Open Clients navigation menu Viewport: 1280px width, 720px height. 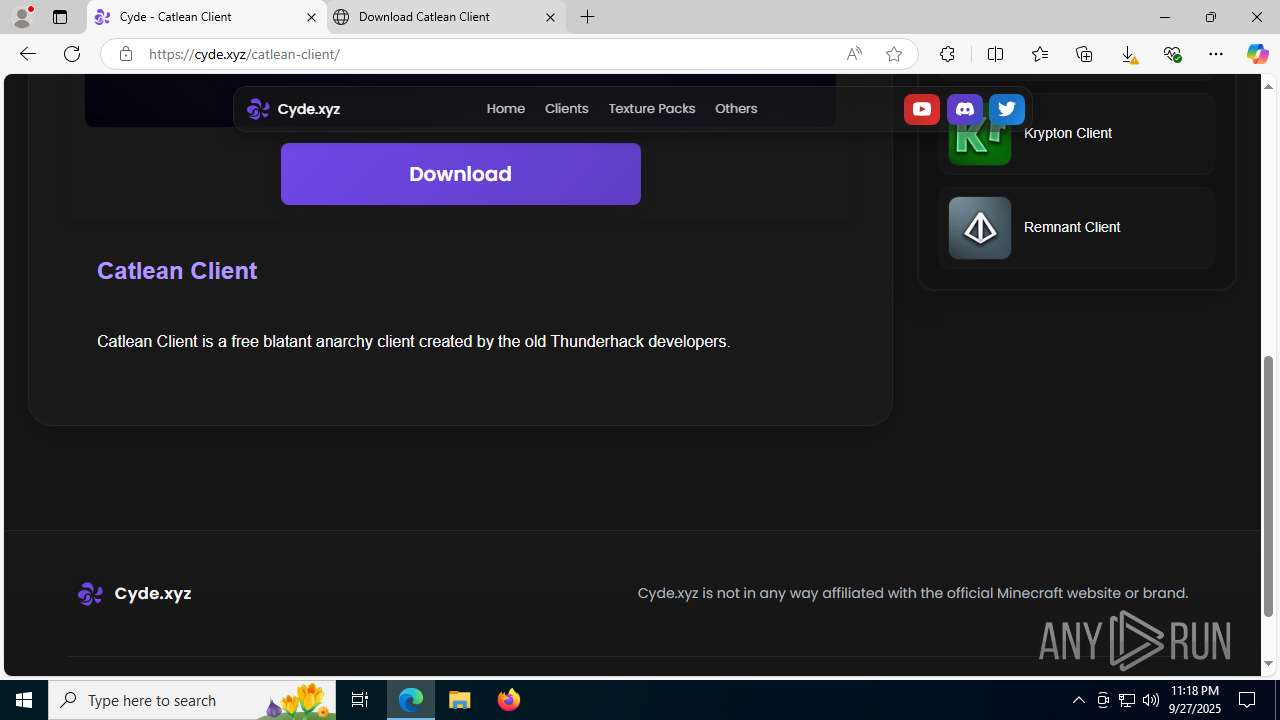tap(566, 109)
